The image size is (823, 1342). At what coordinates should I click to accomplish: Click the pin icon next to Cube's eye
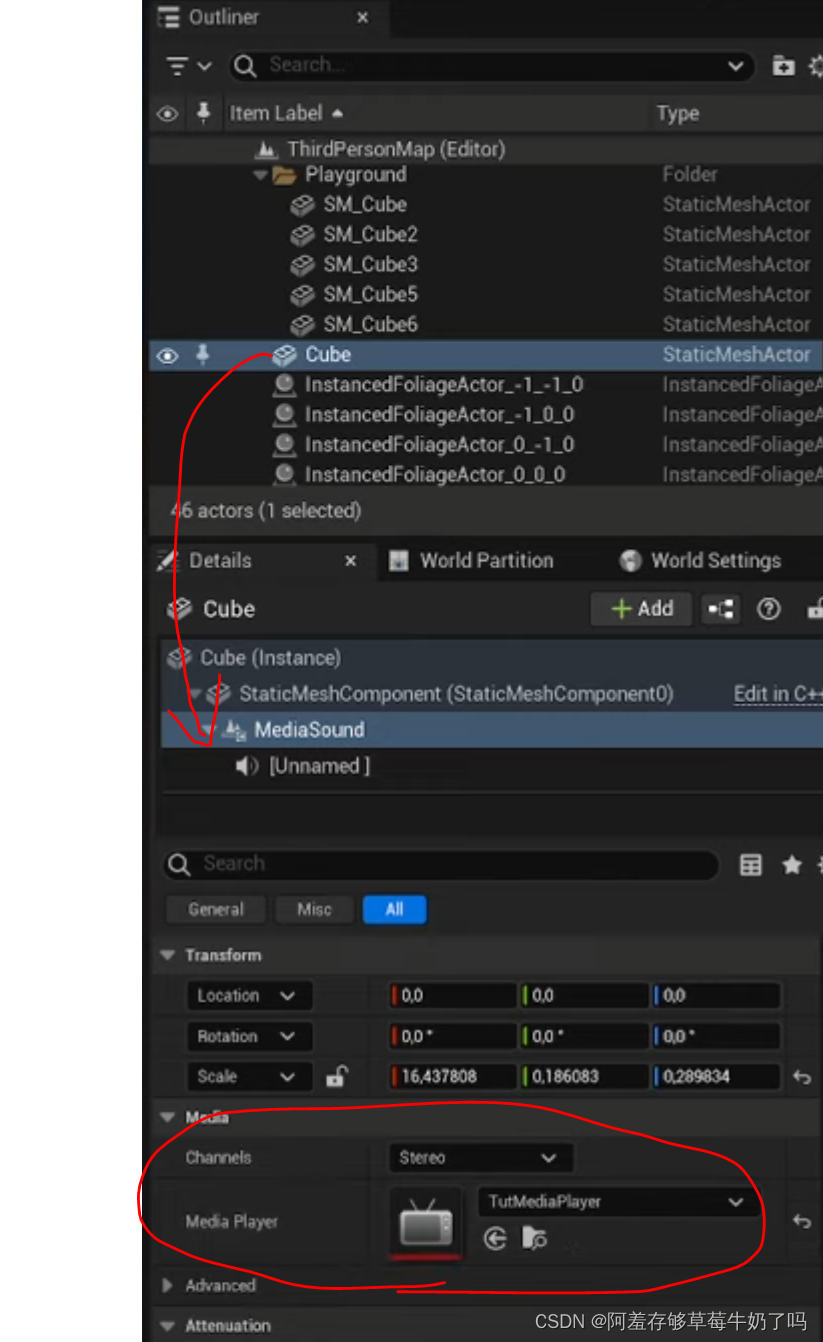204,355
